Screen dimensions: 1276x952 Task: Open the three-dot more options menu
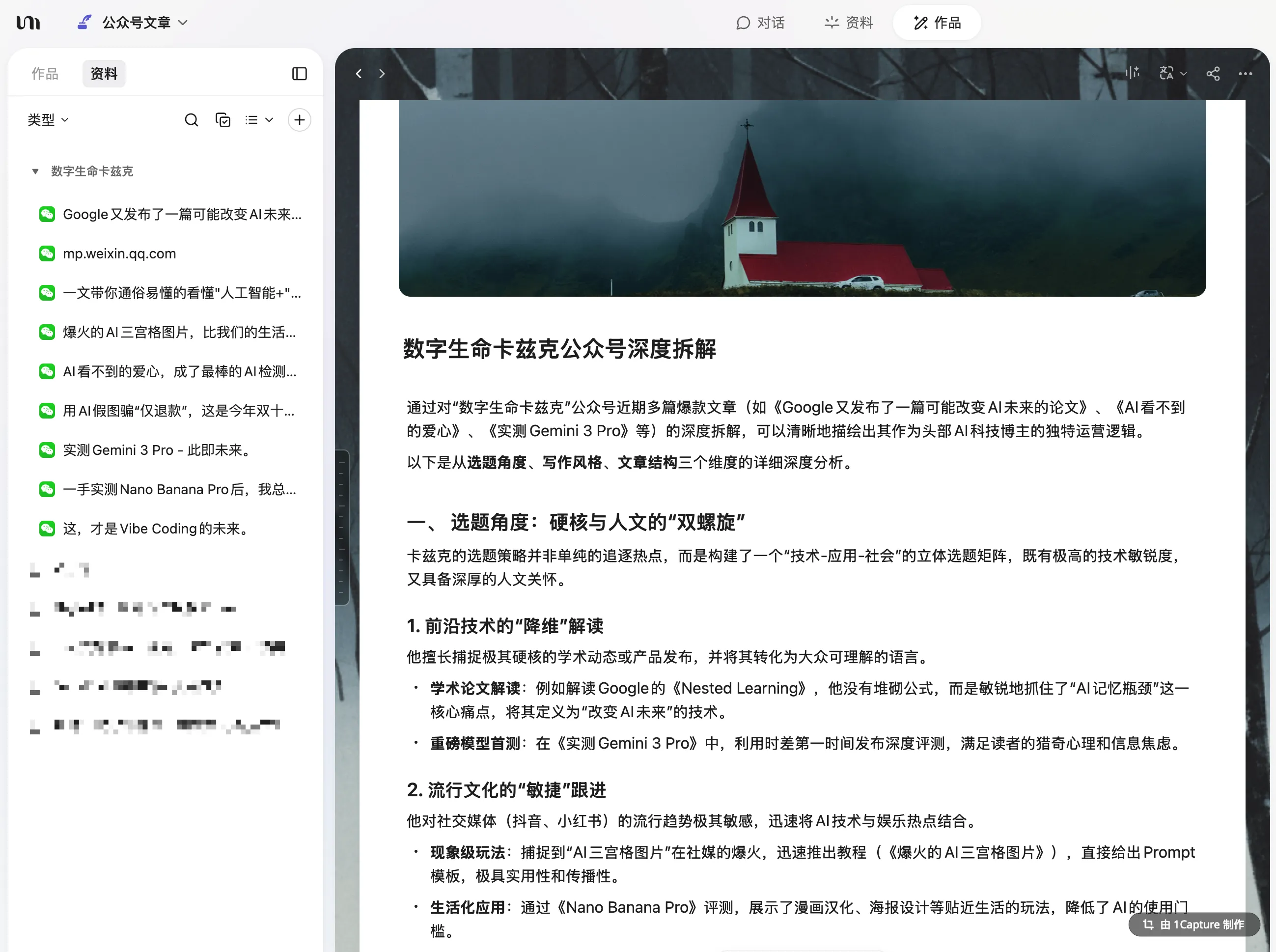(x=1246, y=74)
